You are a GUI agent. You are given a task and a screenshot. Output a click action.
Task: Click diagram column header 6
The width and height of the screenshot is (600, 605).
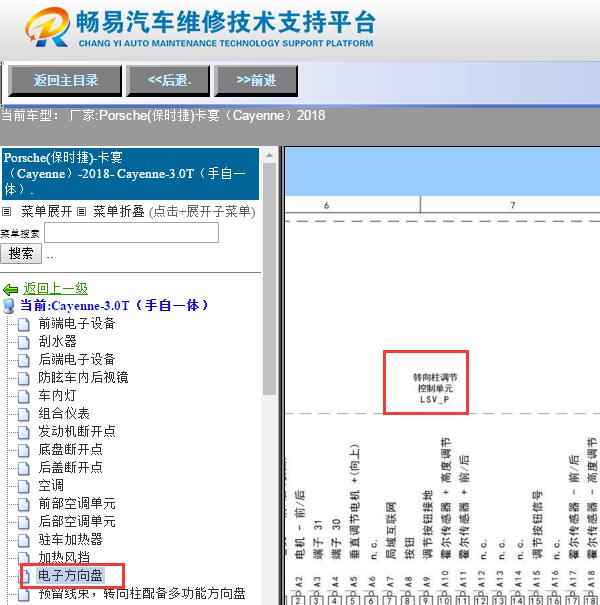click(x=326, y=205)
